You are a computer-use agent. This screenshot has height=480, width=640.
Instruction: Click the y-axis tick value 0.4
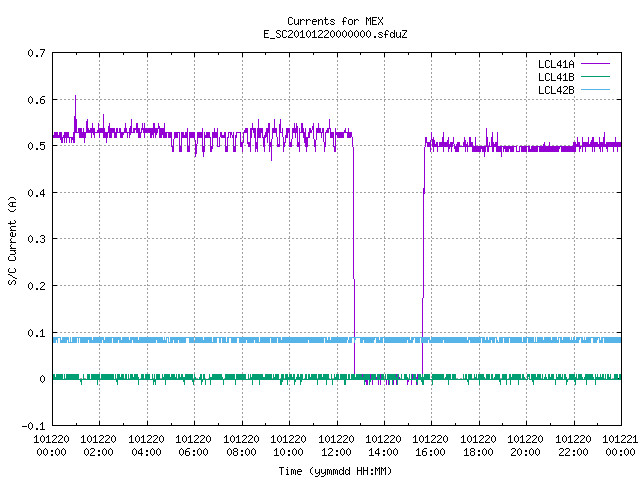tap(36, 193)
